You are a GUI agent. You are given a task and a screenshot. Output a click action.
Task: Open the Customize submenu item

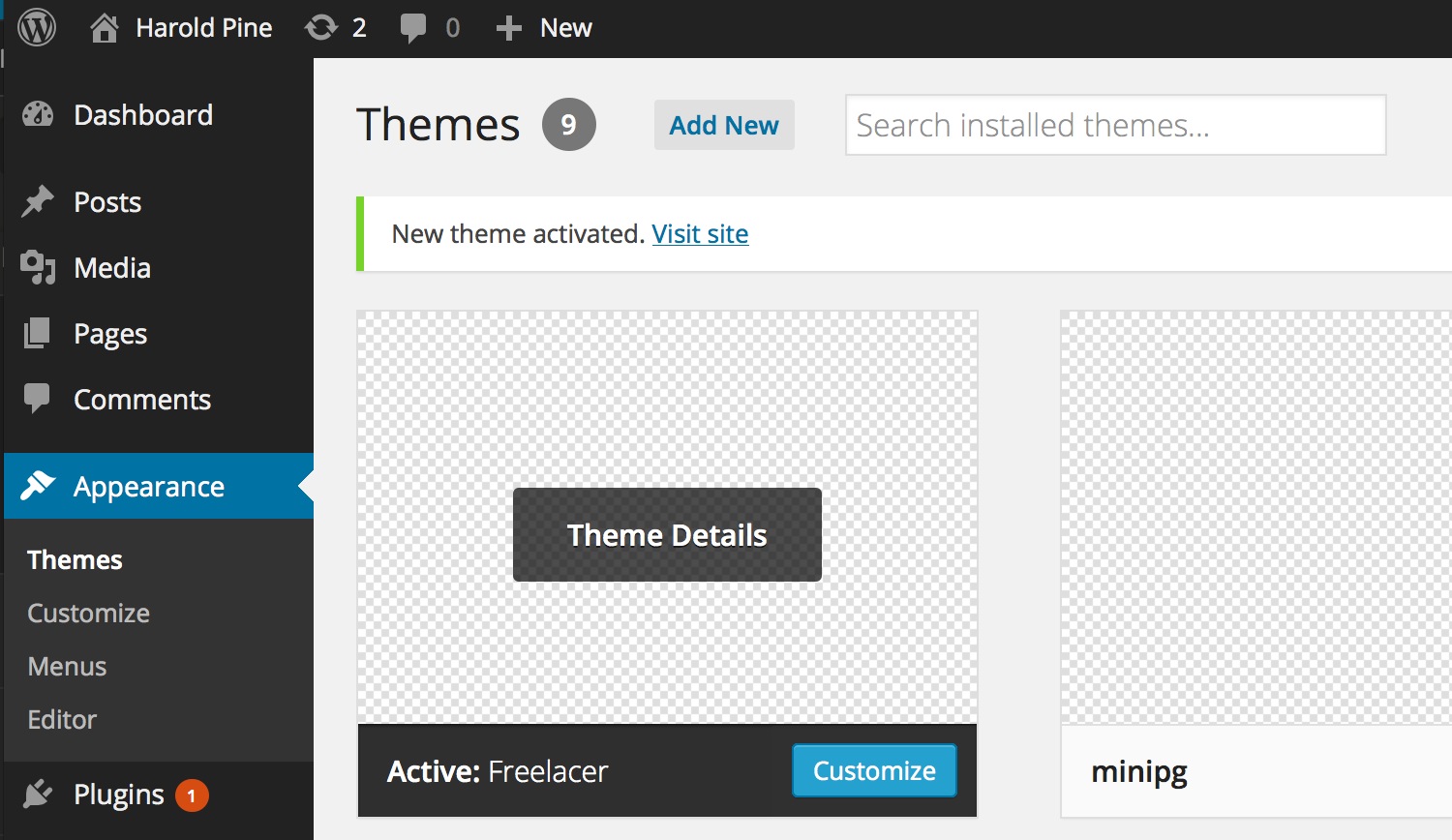tap(88, 614)
